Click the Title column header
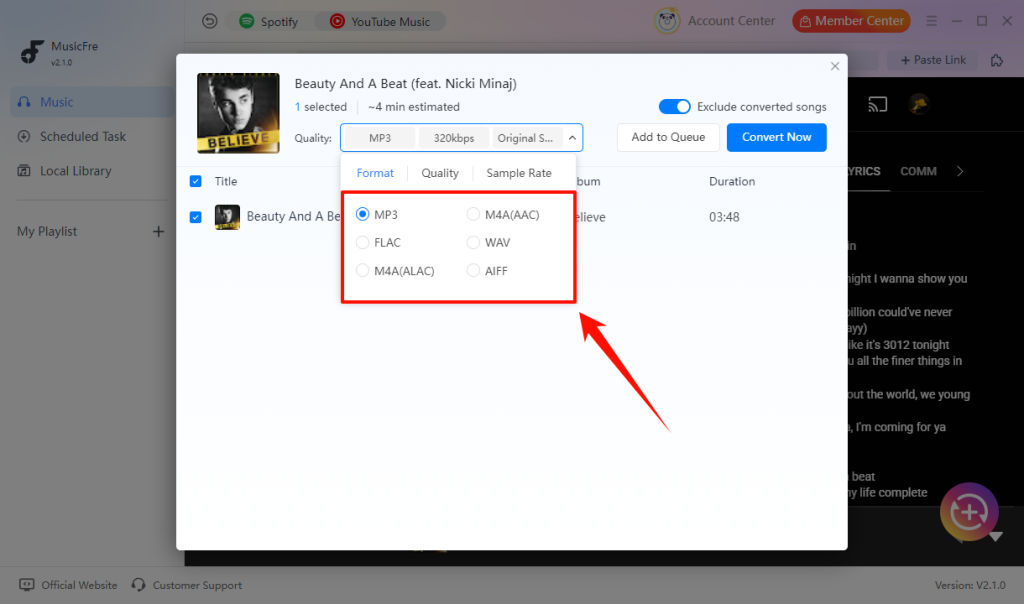The height and width of the screenshot is (604, 1024). click(x=226, y=182)
